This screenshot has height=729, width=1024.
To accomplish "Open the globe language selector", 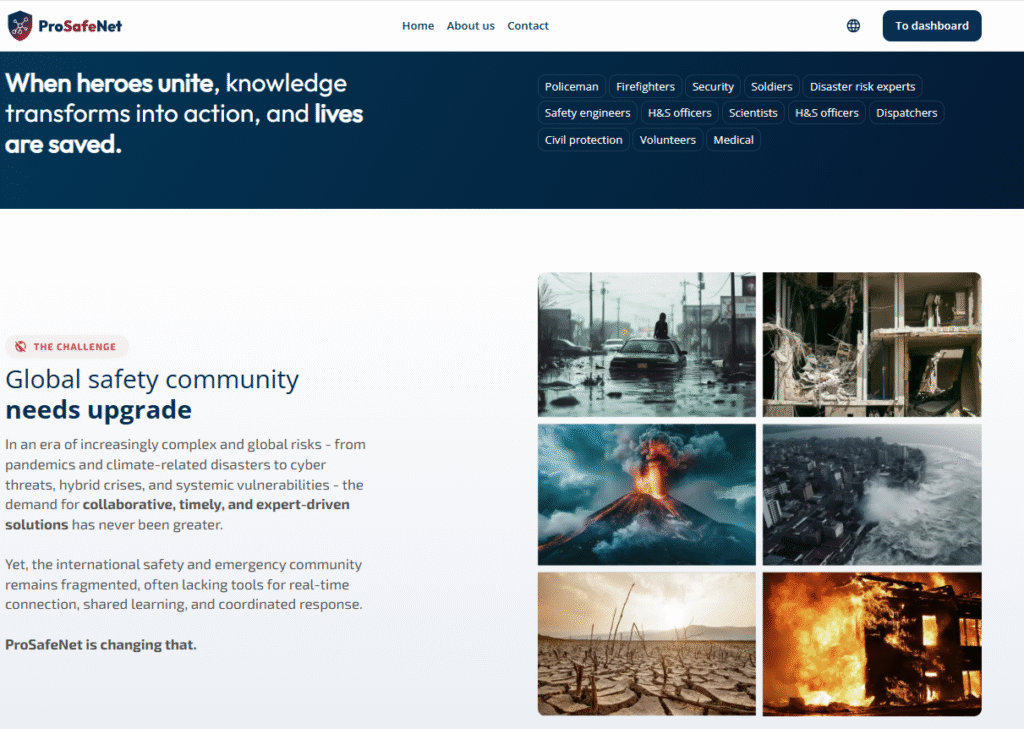I will (x=853, y=26).
